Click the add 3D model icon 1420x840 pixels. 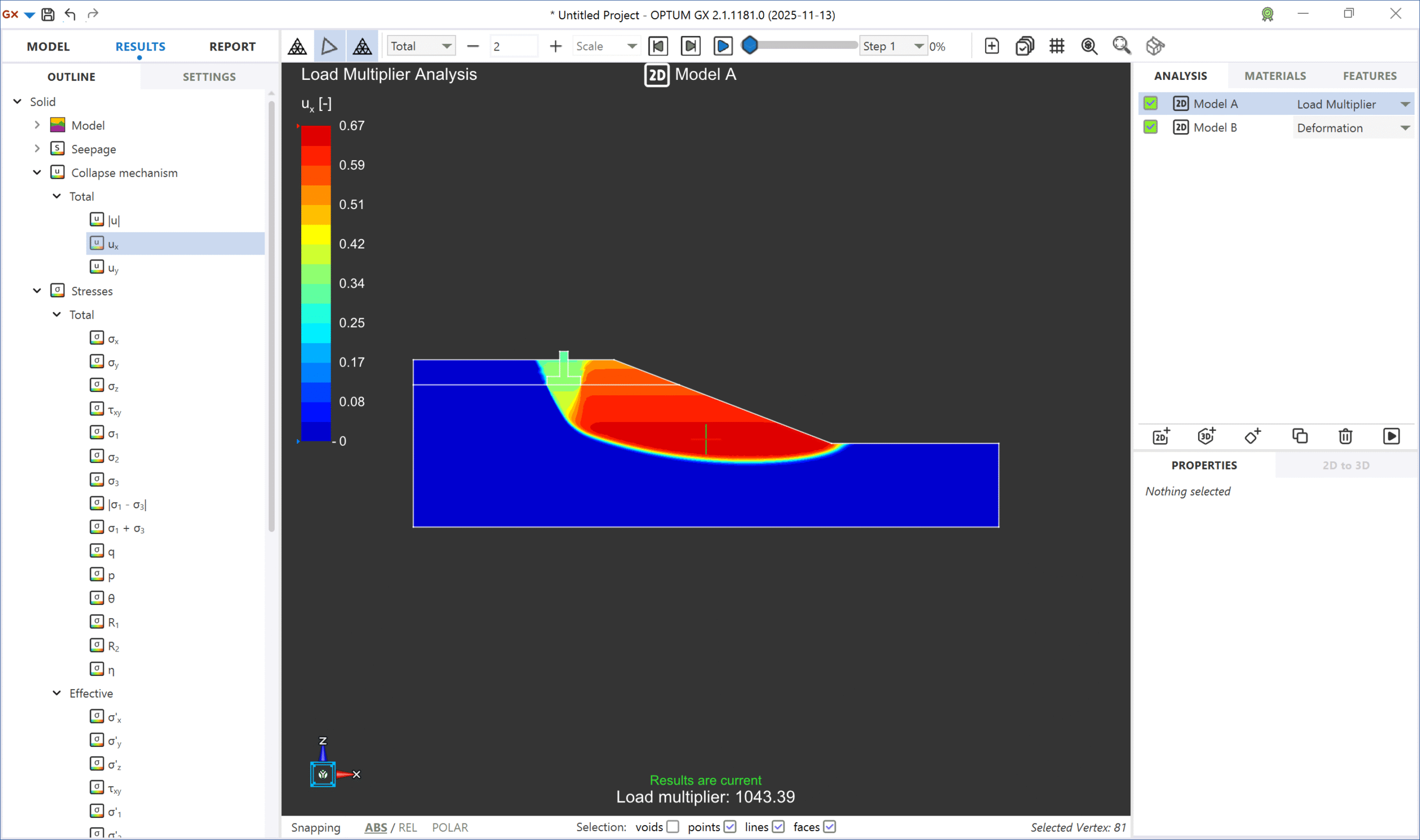tap(1206, 436)
